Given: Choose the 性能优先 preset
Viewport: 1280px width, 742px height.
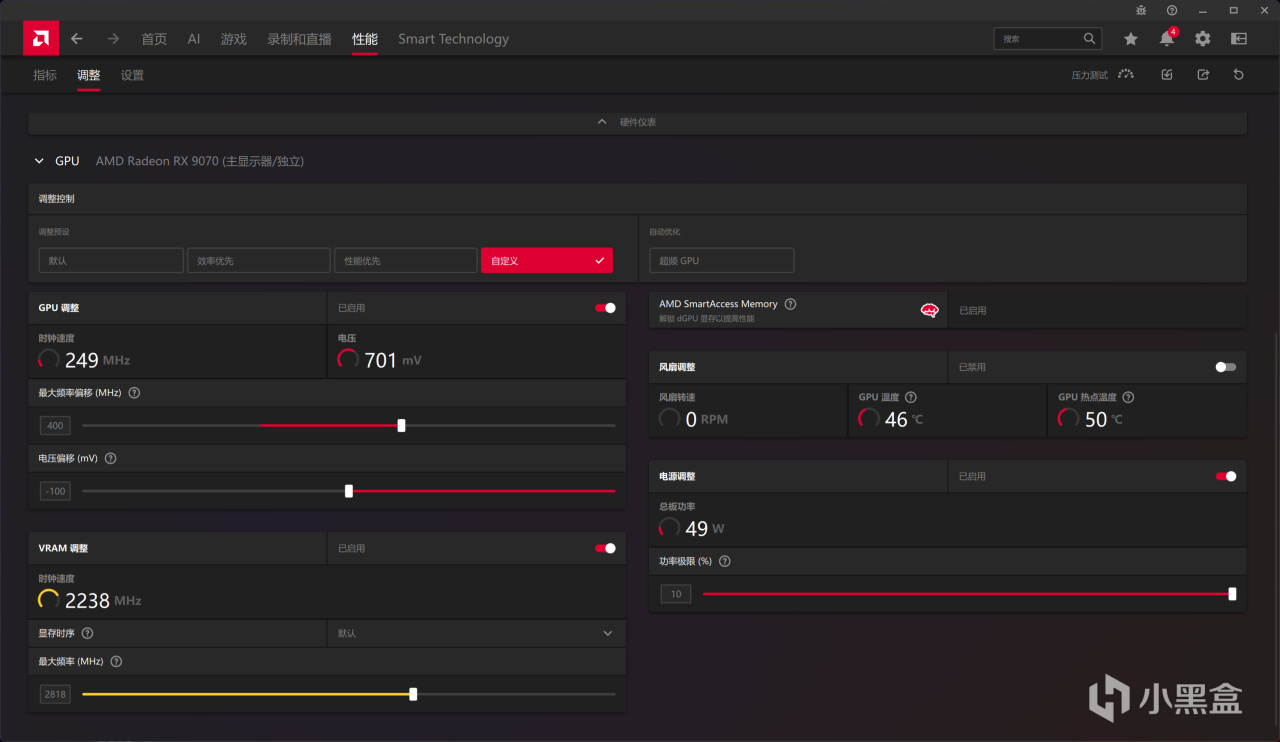Looking at the screenshot, I should tap(406, 261).
